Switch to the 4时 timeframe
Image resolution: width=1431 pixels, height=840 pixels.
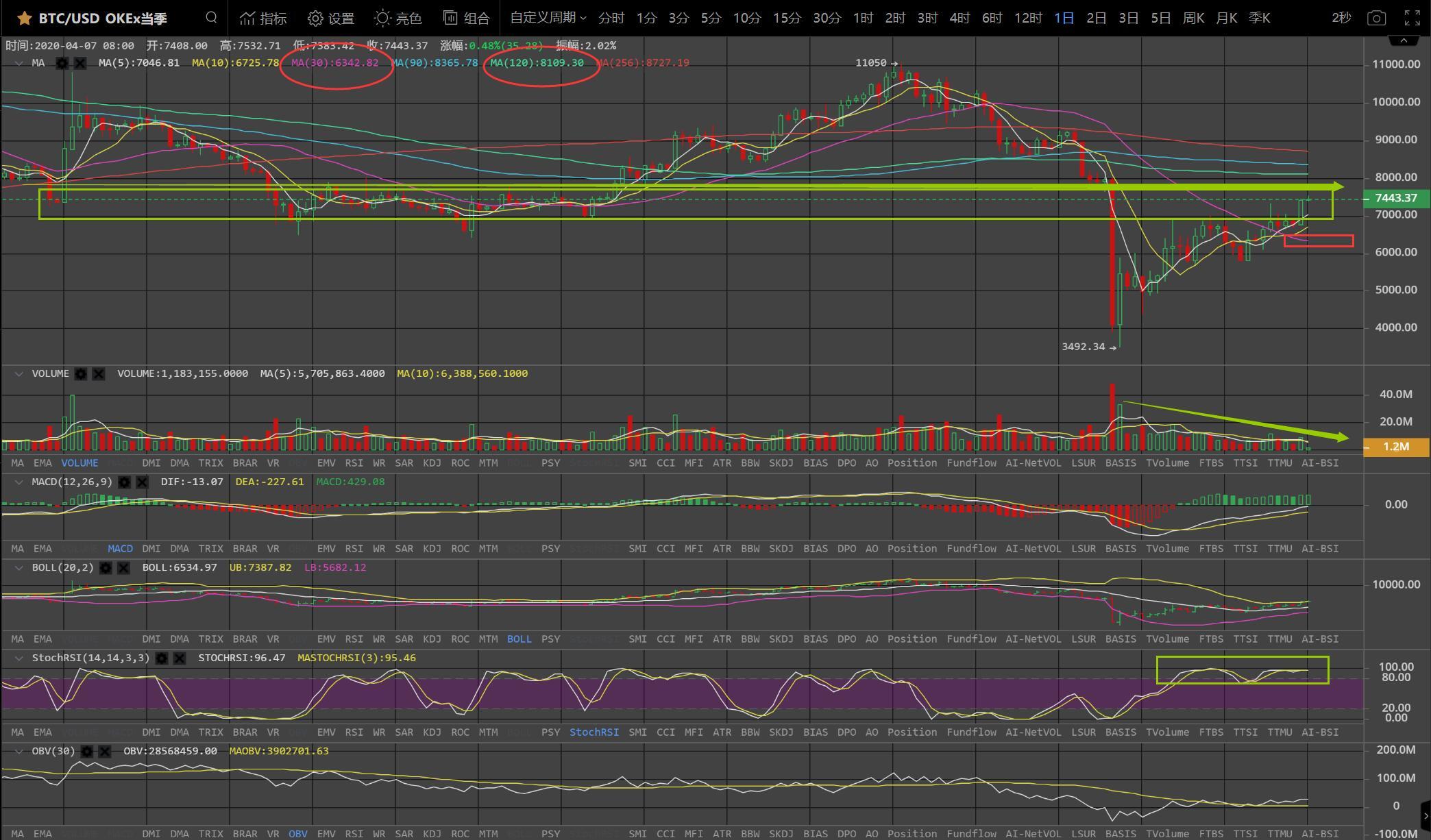(x=959, y=18)
